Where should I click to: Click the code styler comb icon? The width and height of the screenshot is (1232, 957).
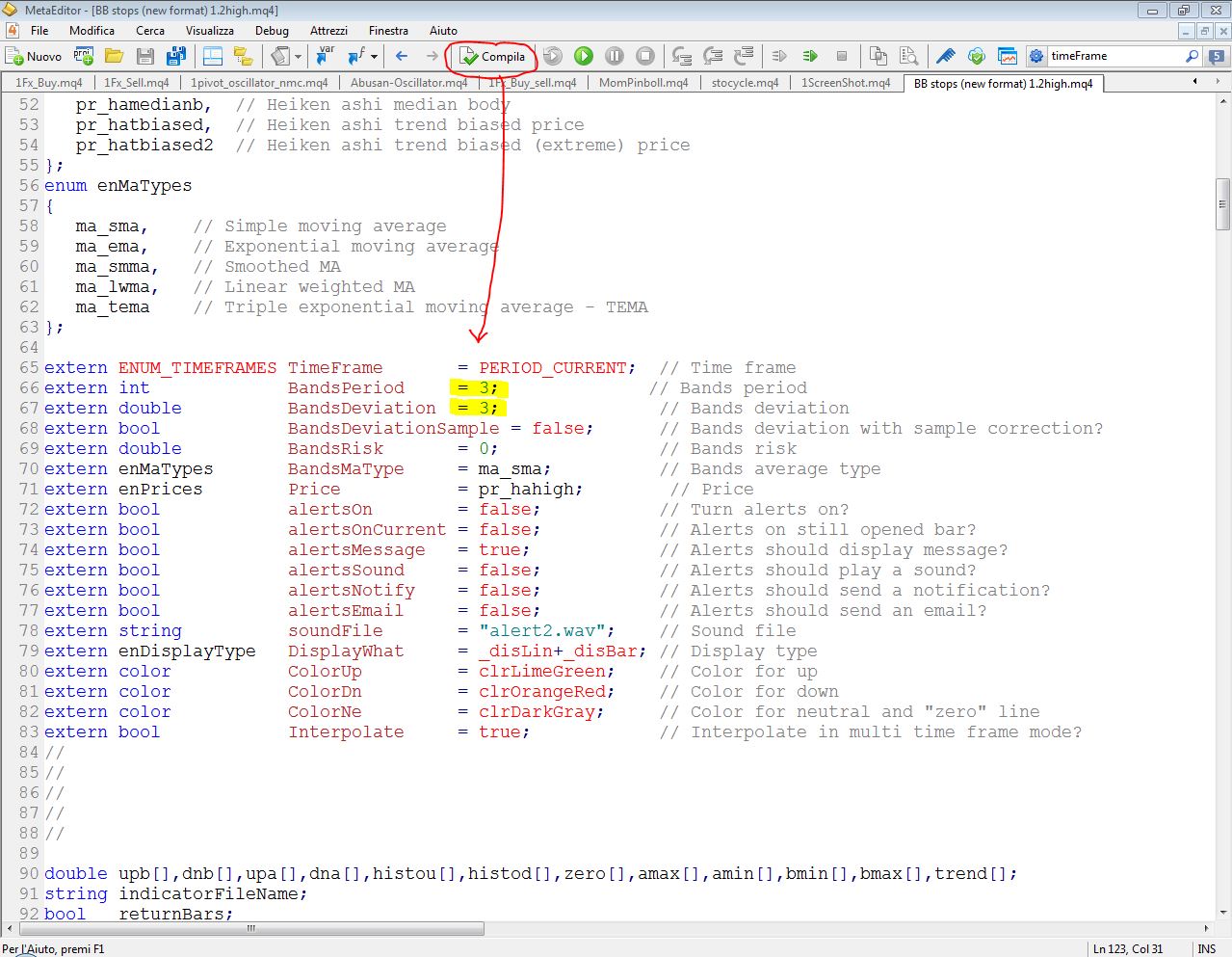pyautogui.click(x=945, y=56)
